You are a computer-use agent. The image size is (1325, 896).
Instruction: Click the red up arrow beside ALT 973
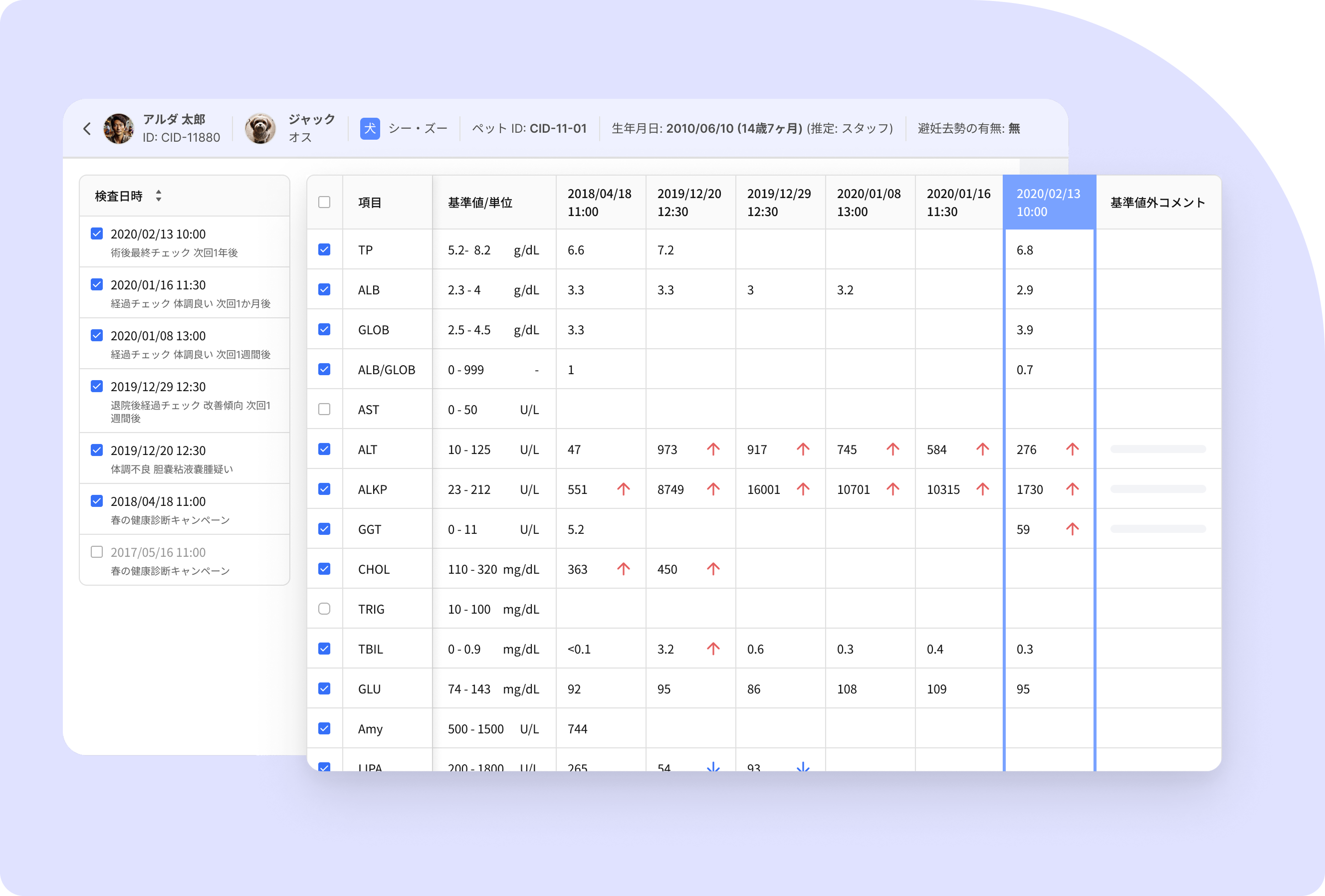(x=713, y=449)
